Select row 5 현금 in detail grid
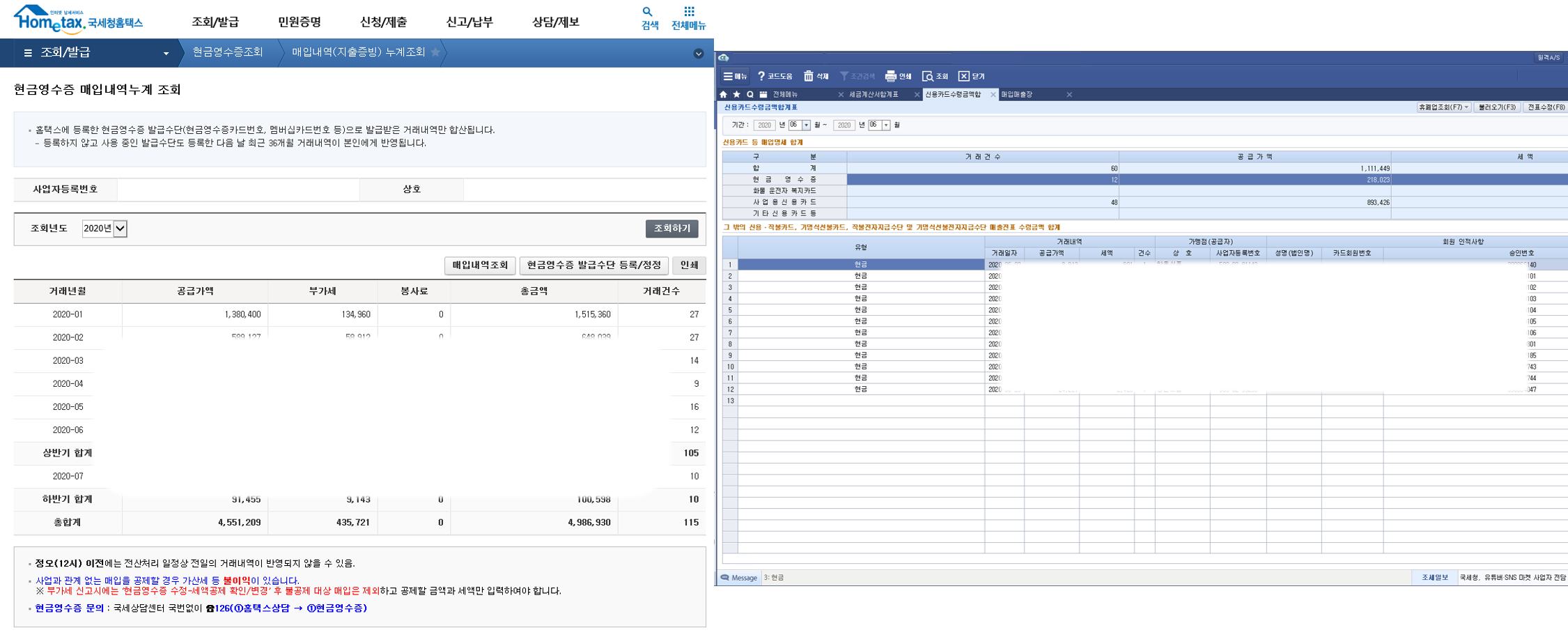This screenshot has width=1568, height=637. [861, 310]
